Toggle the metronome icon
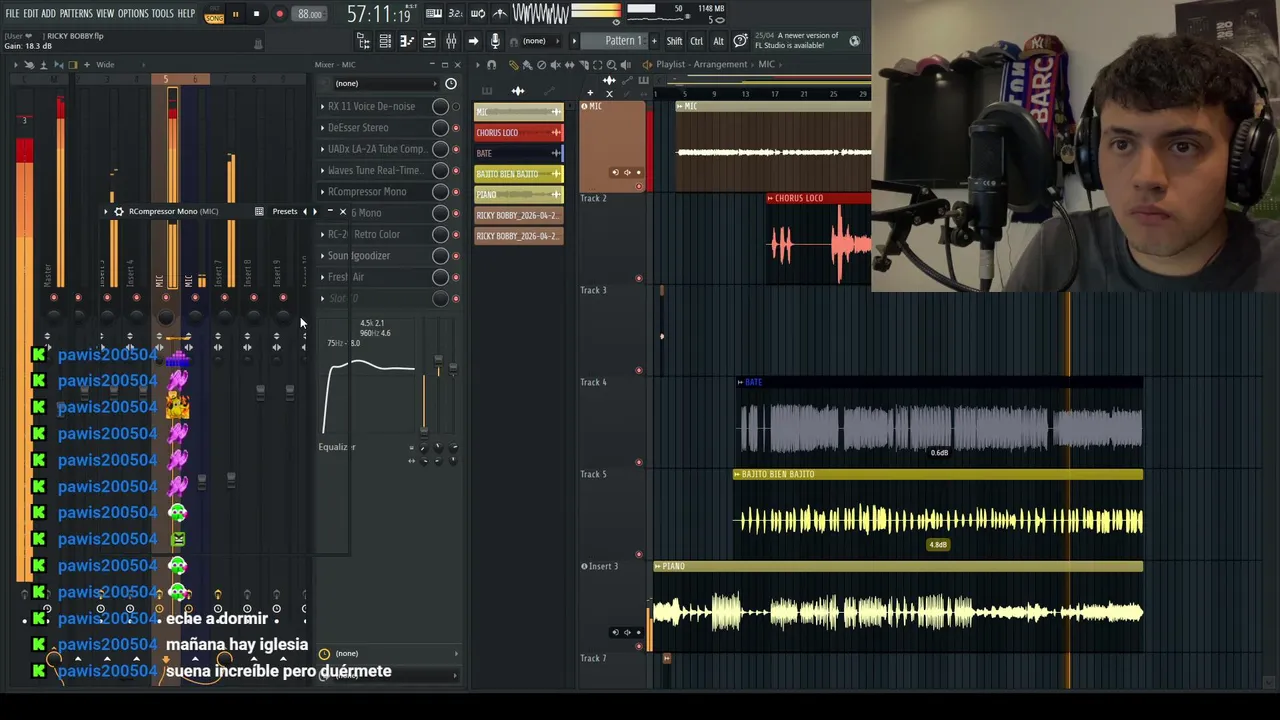This screenshot has width=1280, height=720. click(x=500, y=14)
